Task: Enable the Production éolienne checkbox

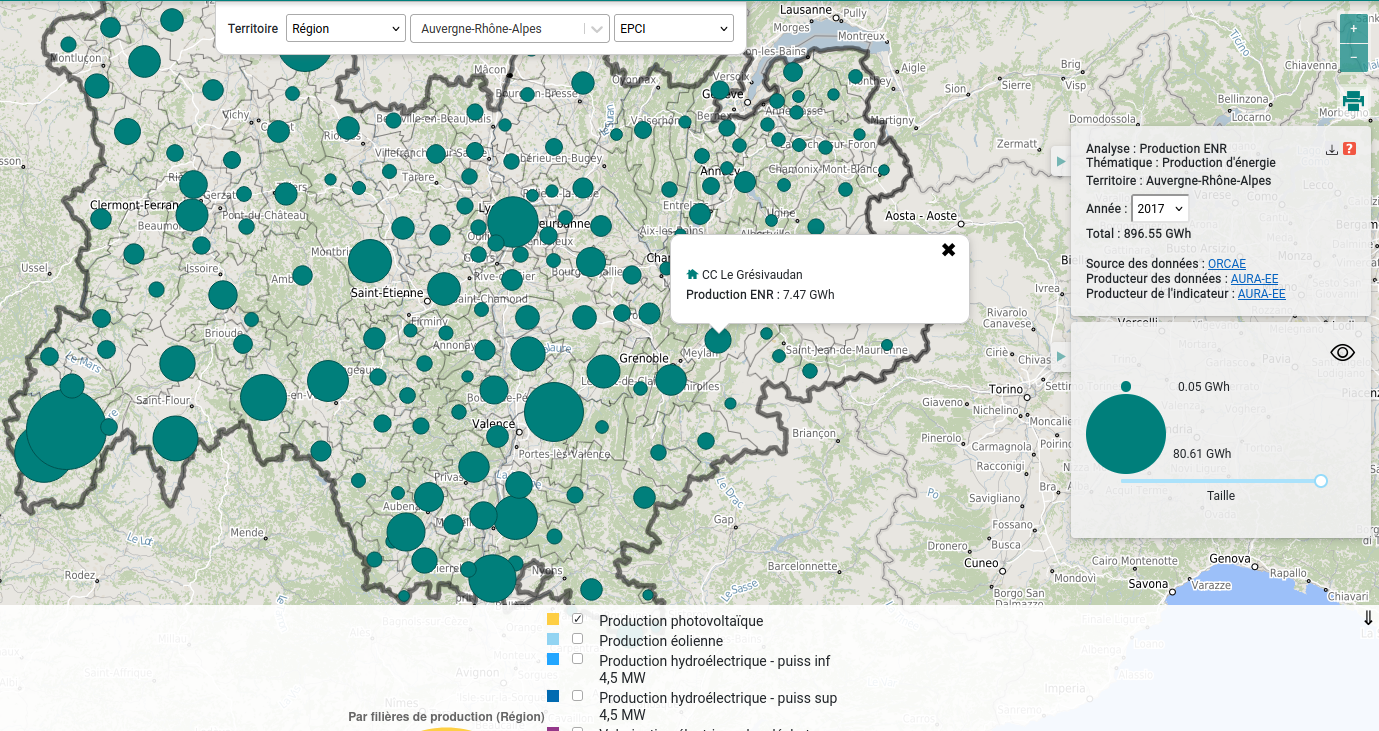Action: pos(577,639)
